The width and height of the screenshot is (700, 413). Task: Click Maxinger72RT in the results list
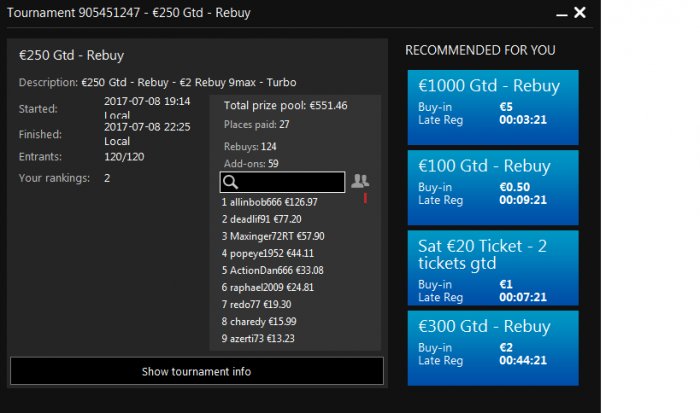[x=273, y=236]
